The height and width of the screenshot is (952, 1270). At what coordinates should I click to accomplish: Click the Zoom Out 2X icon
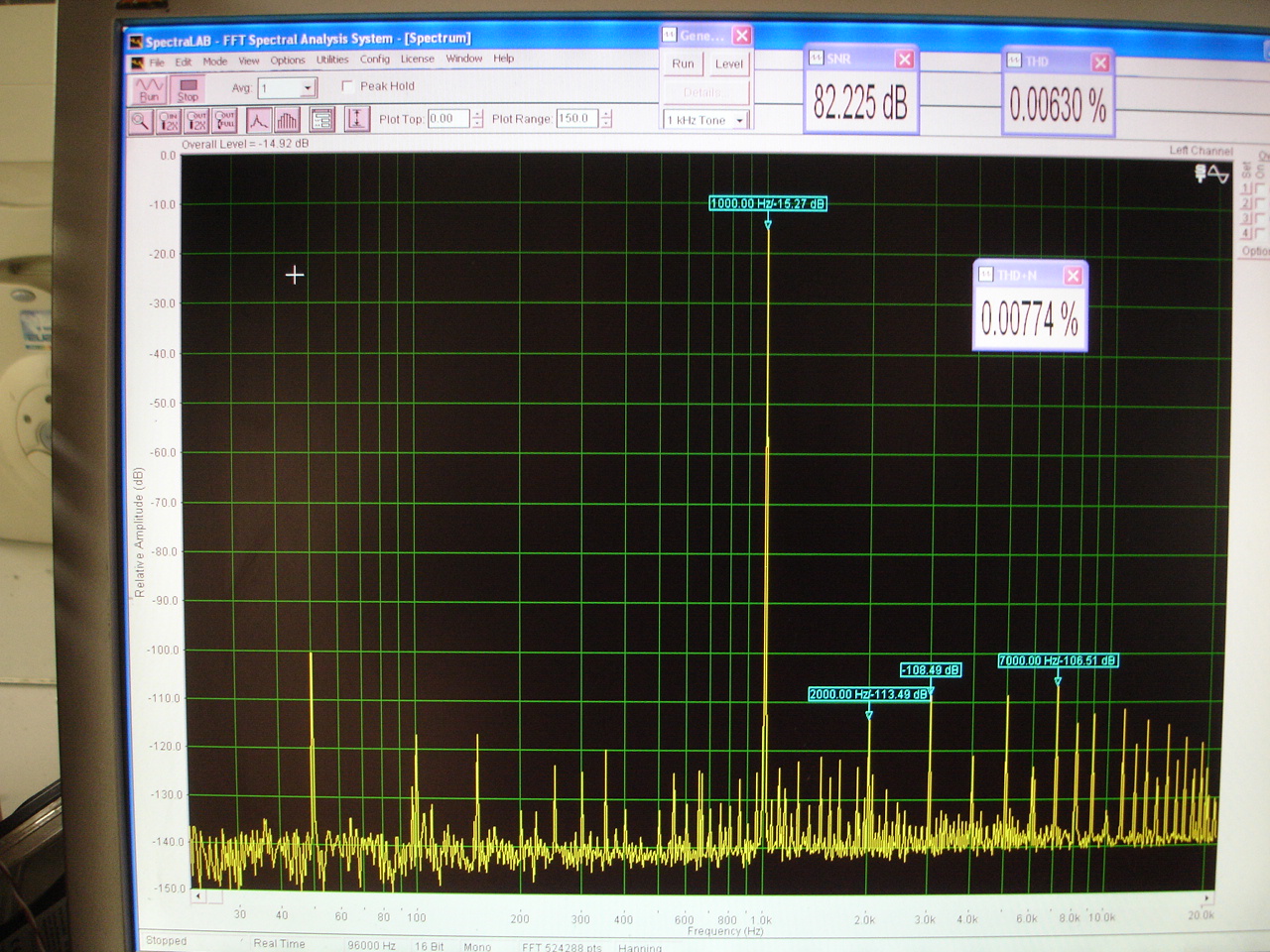[196, 121]
